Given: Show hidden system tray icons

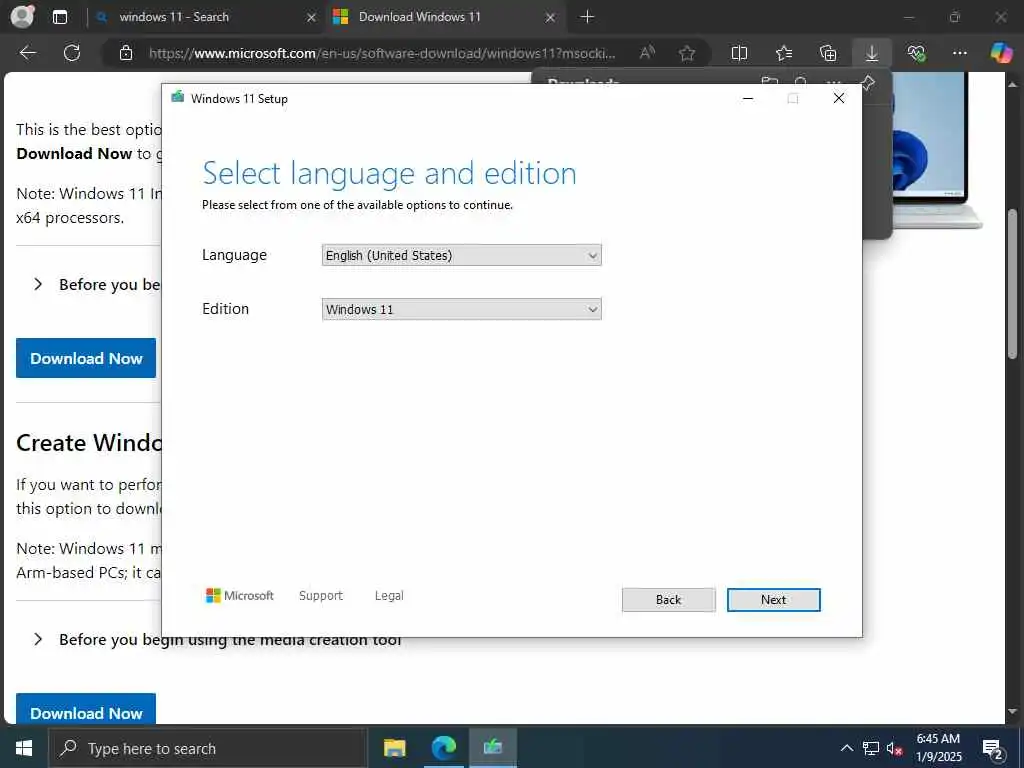Looking at the screenshot, I should [846, 748].
